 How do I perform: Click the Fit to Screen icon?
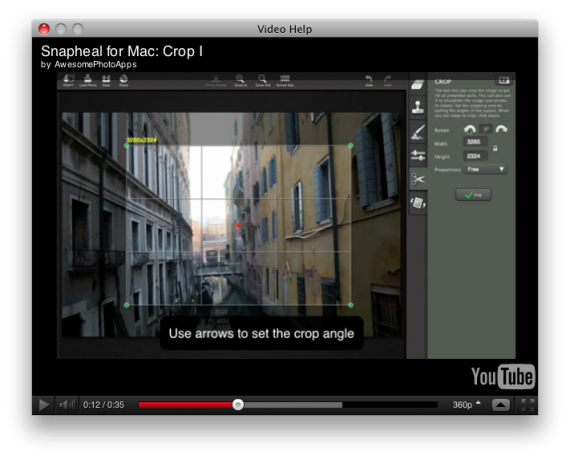216,80
